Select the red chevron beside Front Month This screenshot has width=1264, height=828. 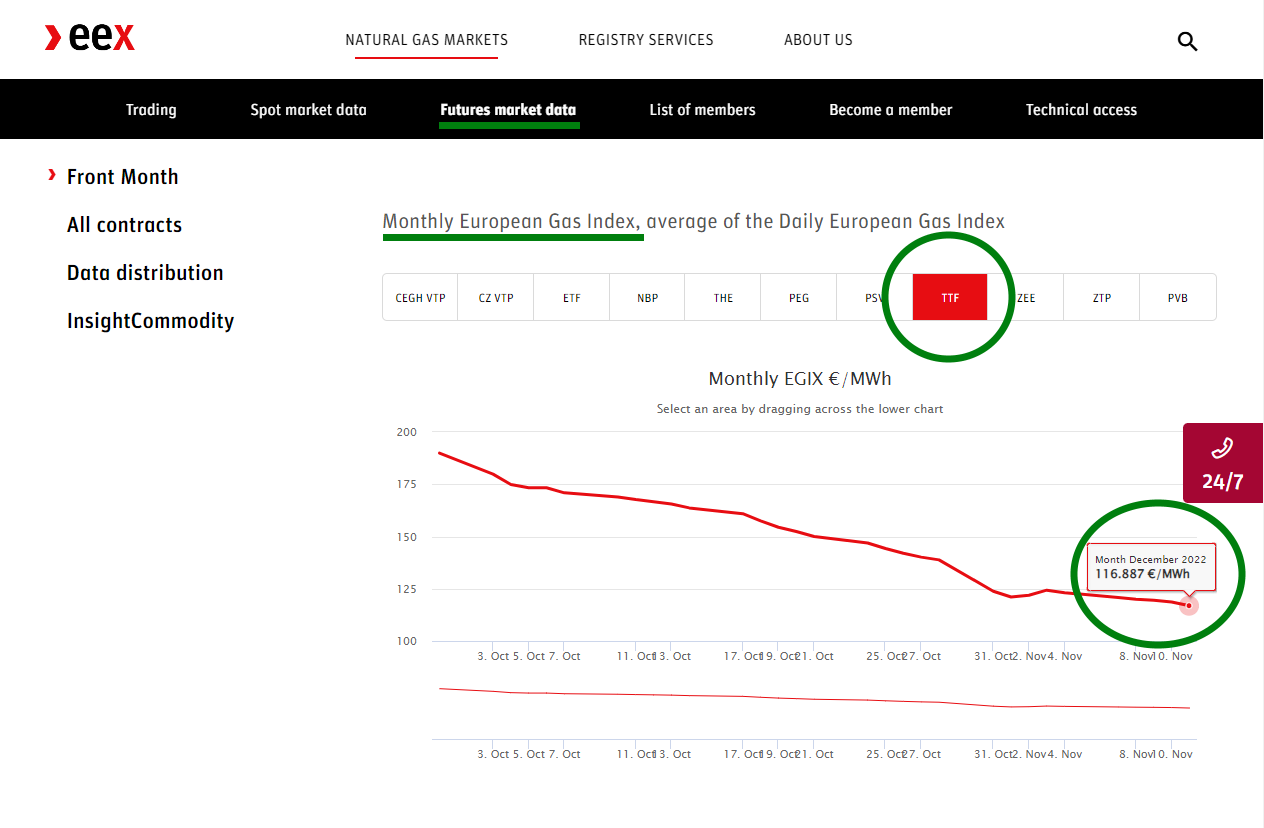click(x=51, y=175)
